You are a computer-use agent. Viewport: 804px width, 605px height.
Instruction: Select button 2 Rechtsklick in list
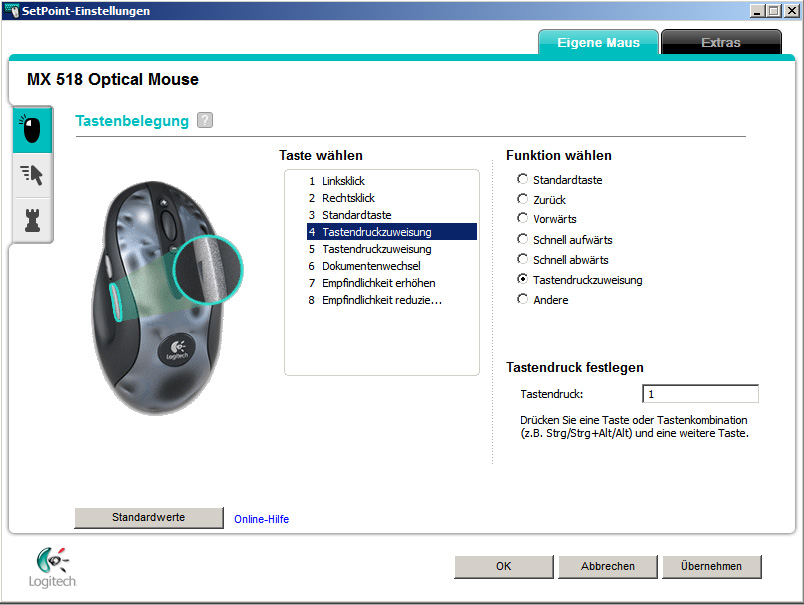[392, 198]
